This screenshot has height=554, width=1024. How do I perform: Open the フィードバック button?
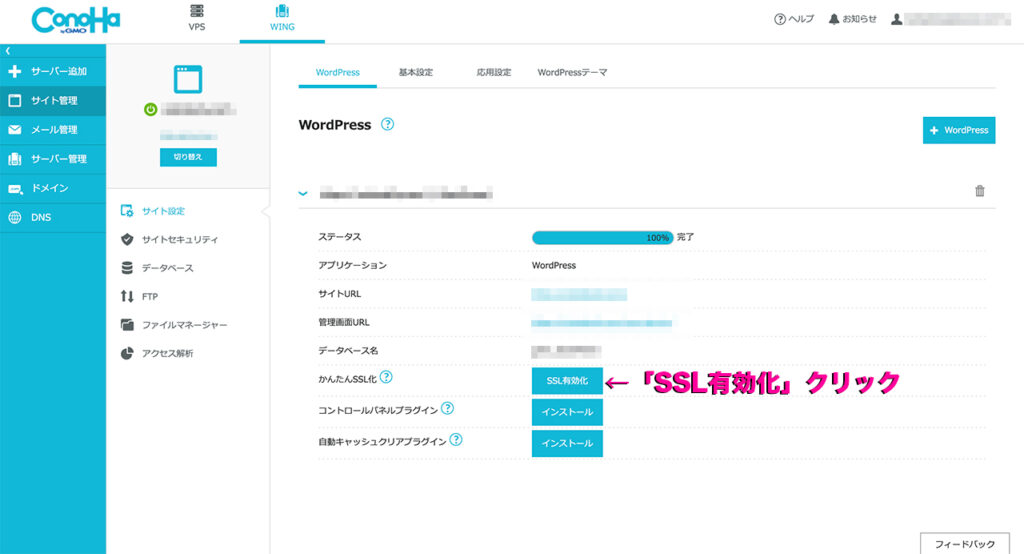(965, 544)
